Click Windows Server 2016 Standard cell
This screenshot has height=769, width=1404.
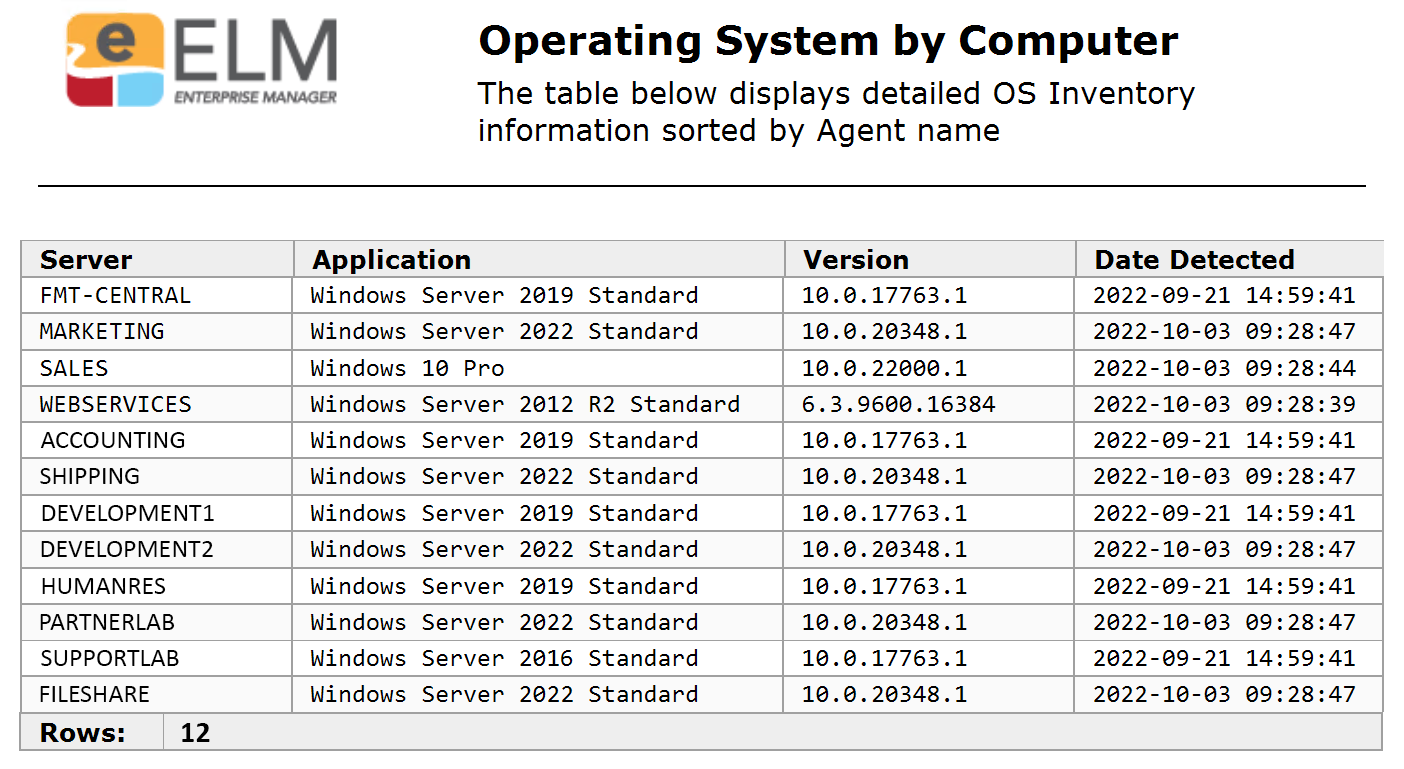tap(539, 658)
